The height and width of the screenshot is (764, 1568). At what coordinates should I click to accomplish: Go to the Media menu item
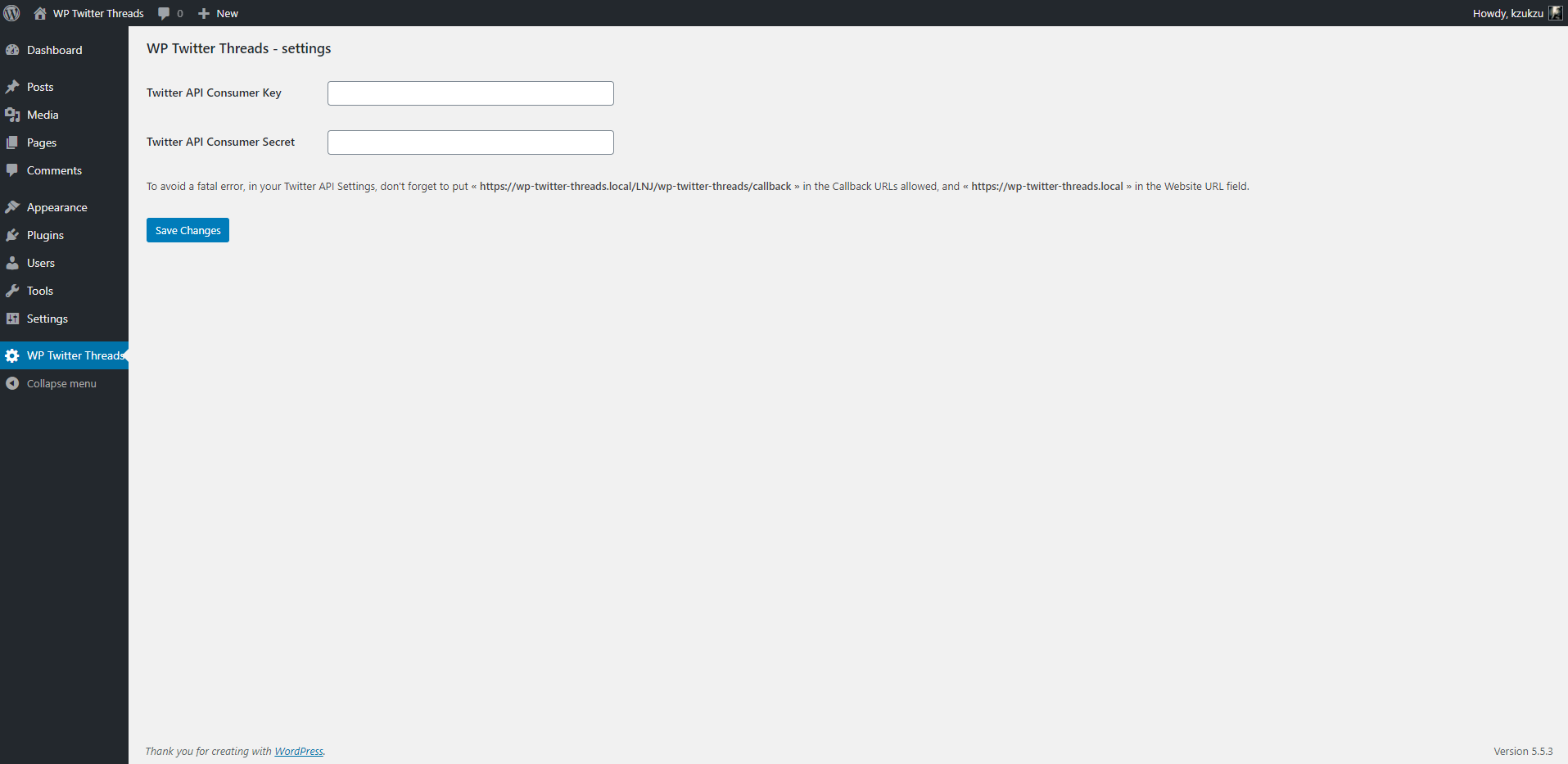(x=64, y=115)
